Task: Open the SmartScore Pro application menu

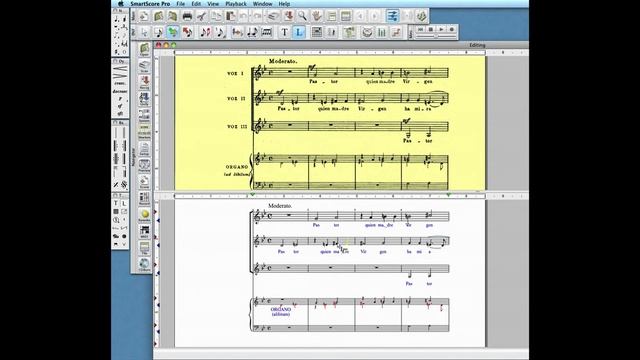Action: point(150,4)
